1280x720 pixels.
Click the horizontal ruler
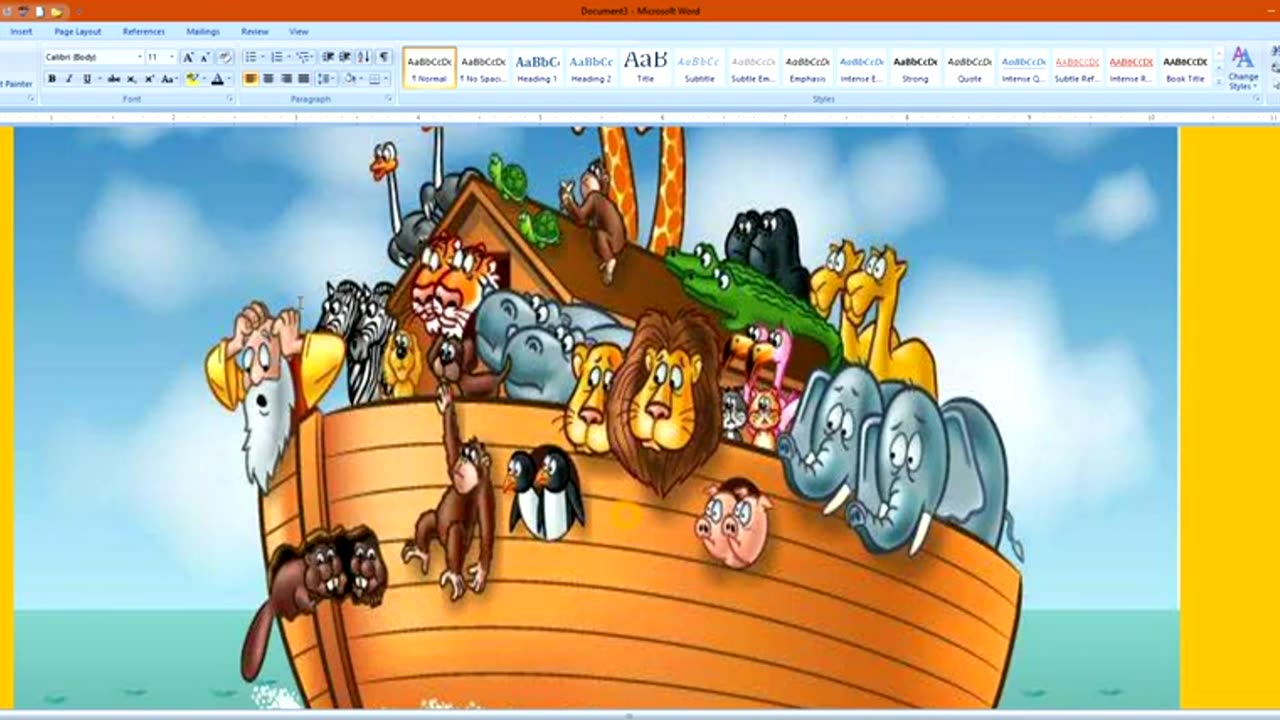tap(640, 117)
